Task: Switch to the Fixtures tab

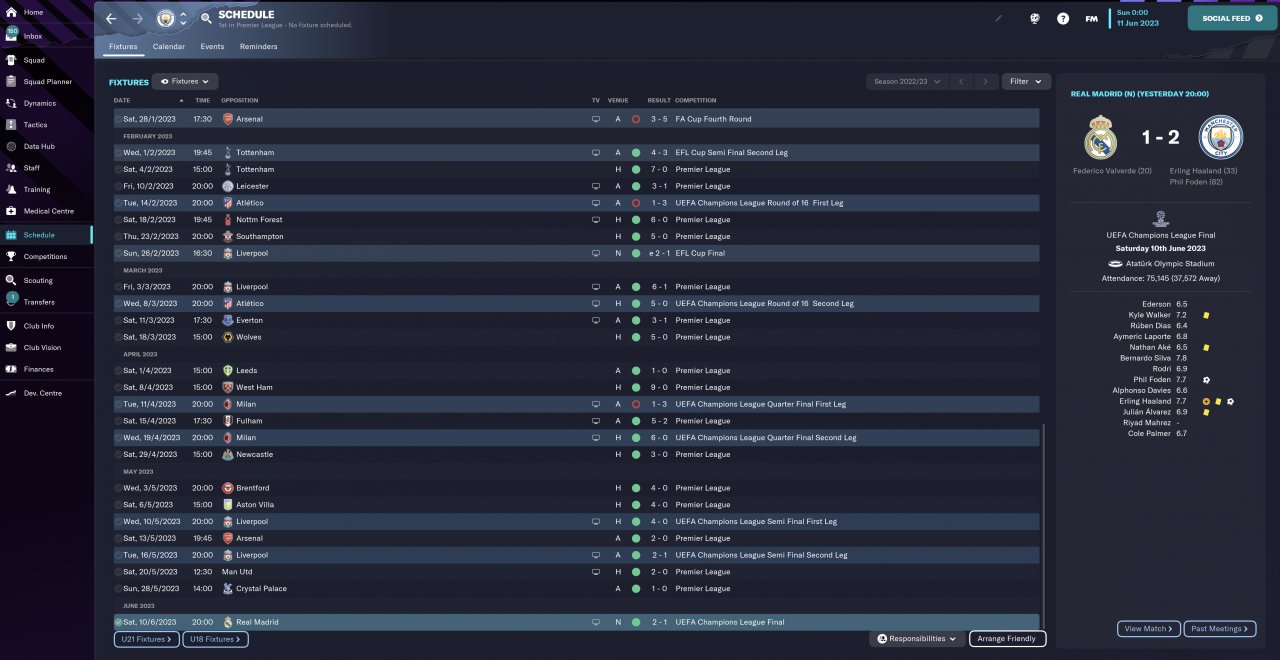Action: click(x=123, y=46)
